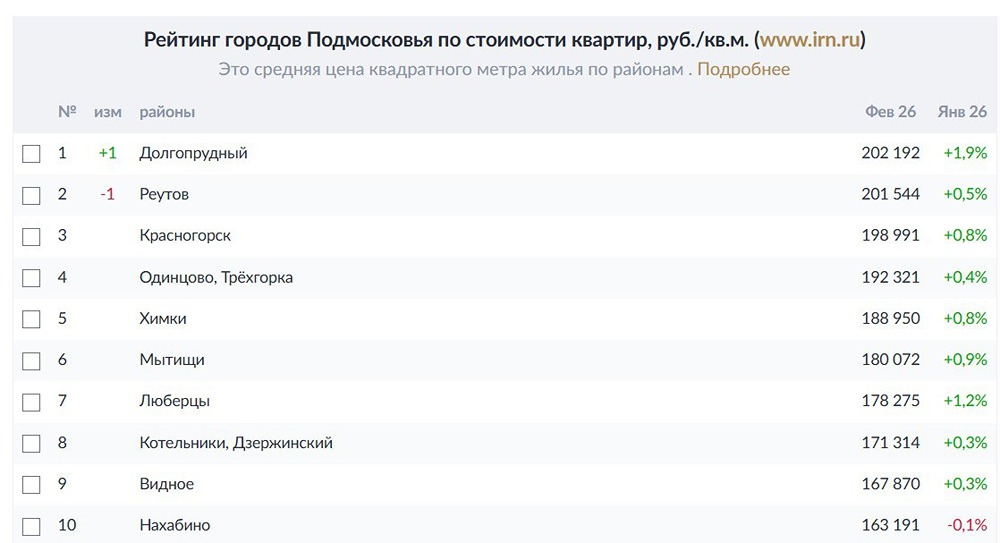The image size is (1000, 543).
Task: Check the Люберцы row checkbox
Action: click(x=31, y=402)
